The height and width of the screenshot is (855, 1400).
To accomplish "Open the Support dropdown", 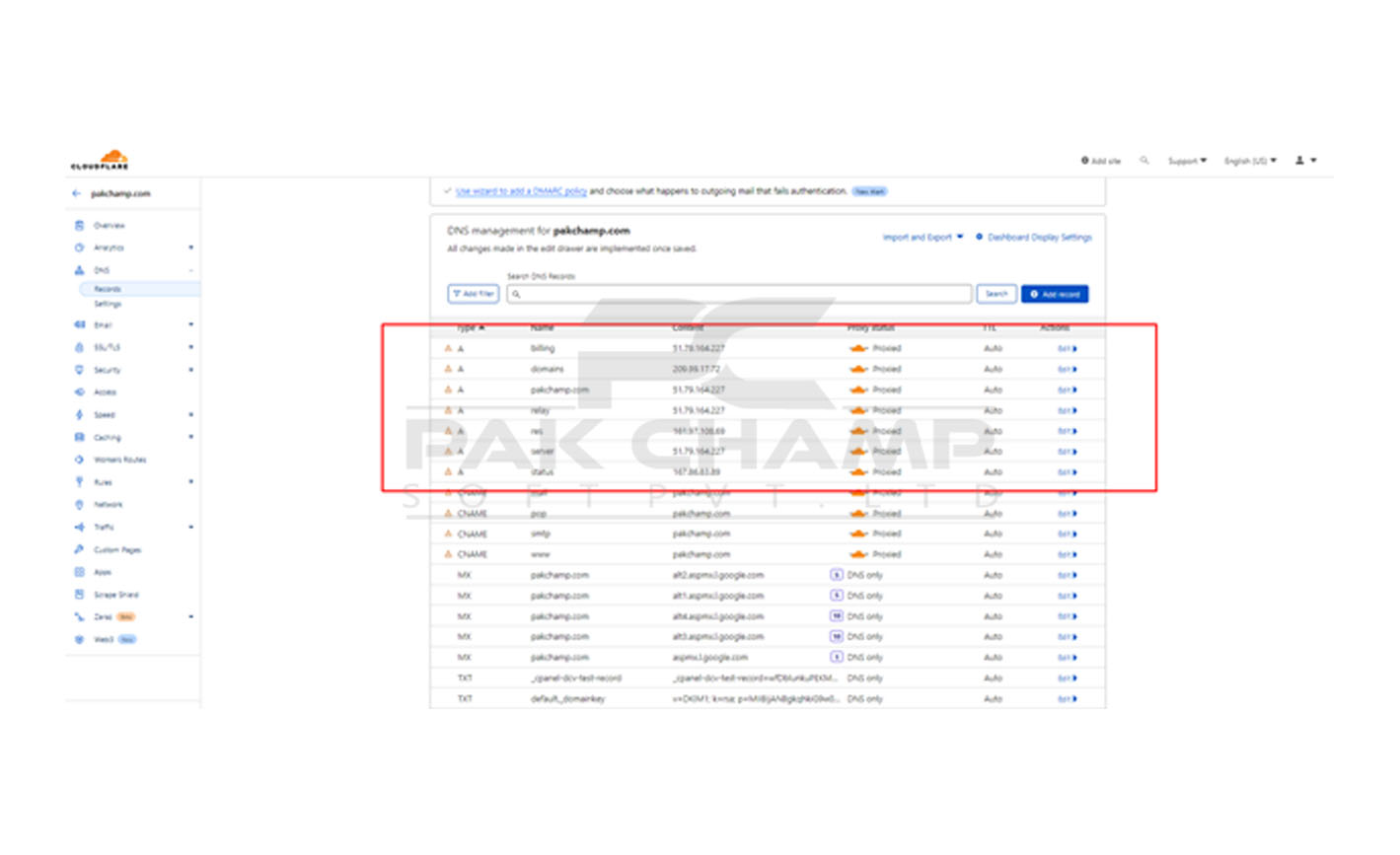I will pos(1187,161).
